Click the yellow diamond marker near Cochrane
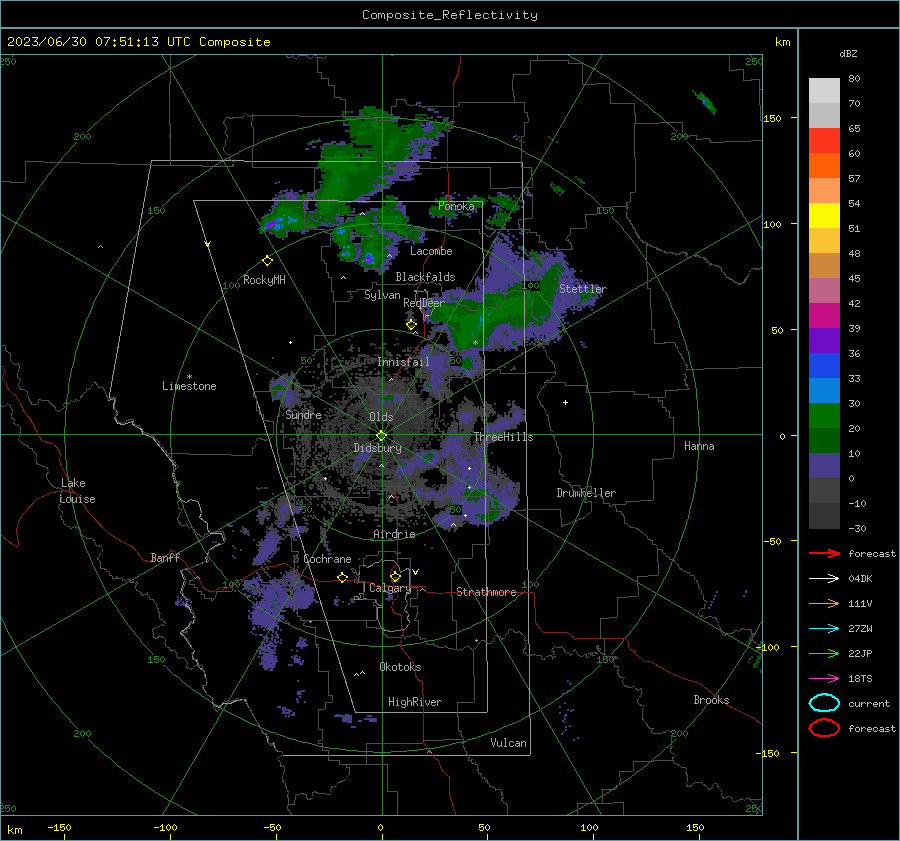Screen dimensions: 900x841 [342, 577]
